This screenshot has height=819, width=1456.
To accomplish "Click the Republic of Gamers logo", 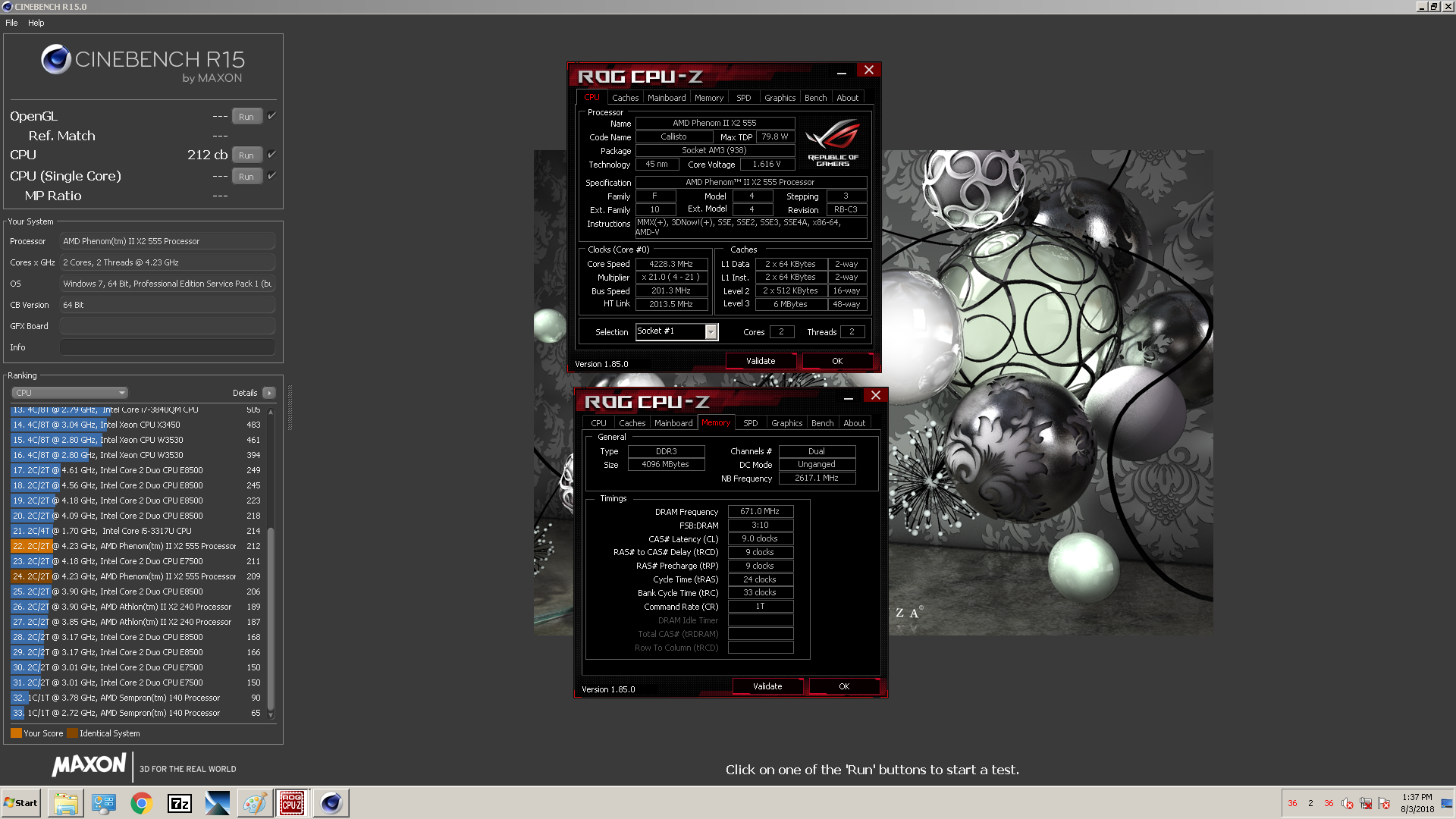I will pos(833,143).
